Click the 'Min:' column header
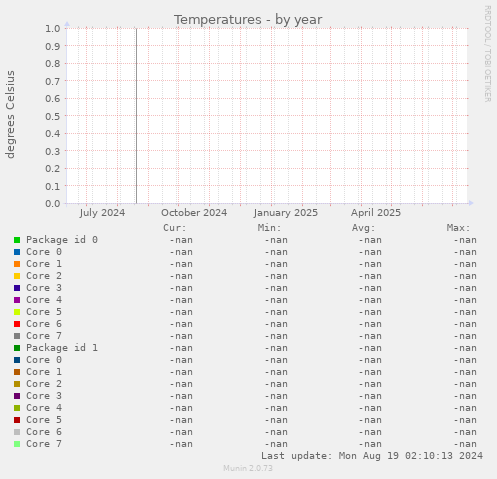Screen dimensions: 497x479 [x=269, y=228]
